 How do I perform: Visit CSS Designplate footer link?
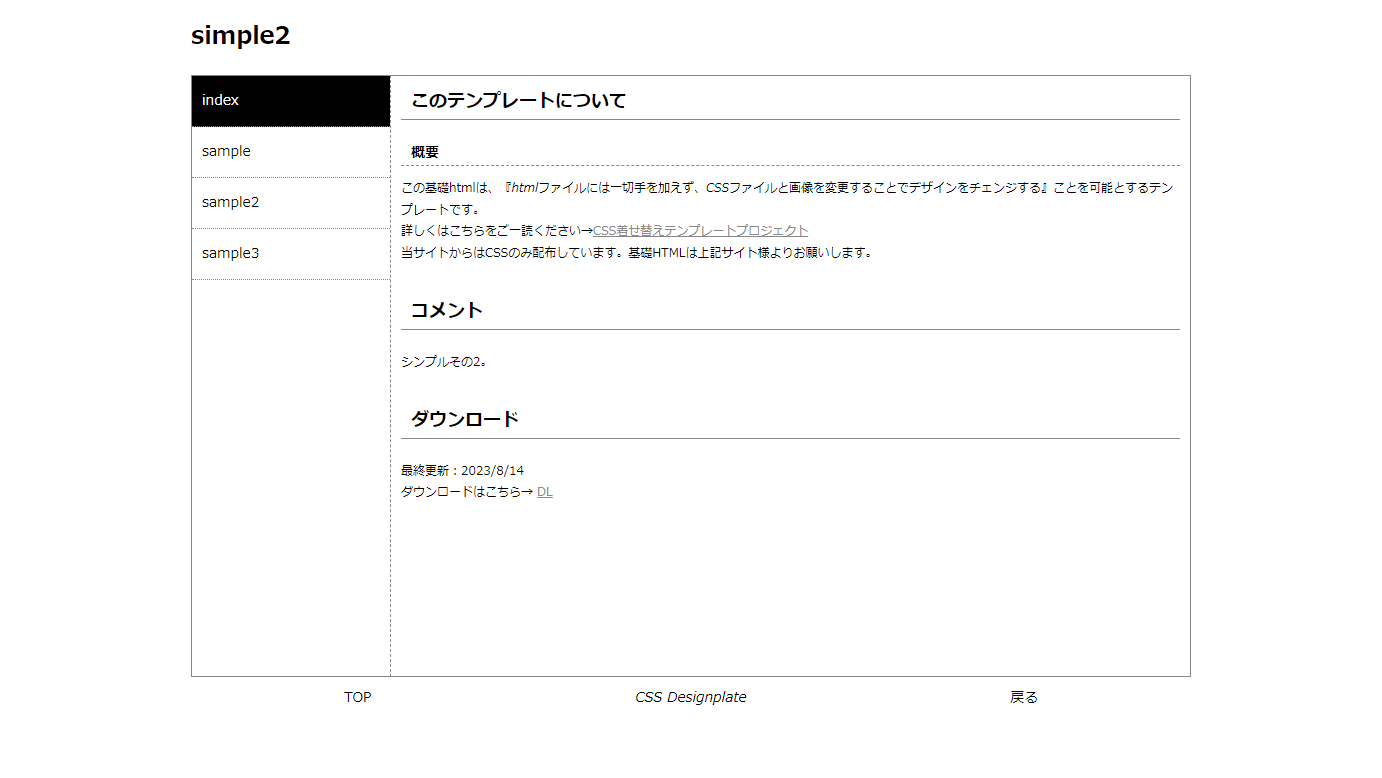[690, 697]
